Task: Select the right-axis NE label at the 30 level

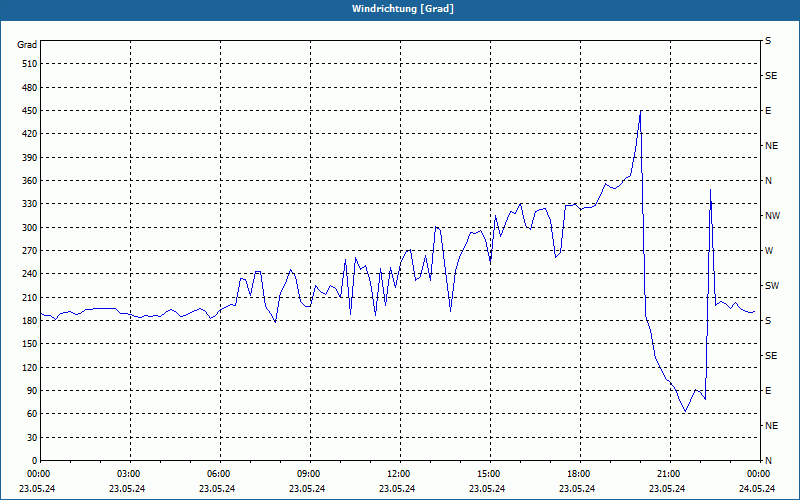Action: click(x=771, y=426)
